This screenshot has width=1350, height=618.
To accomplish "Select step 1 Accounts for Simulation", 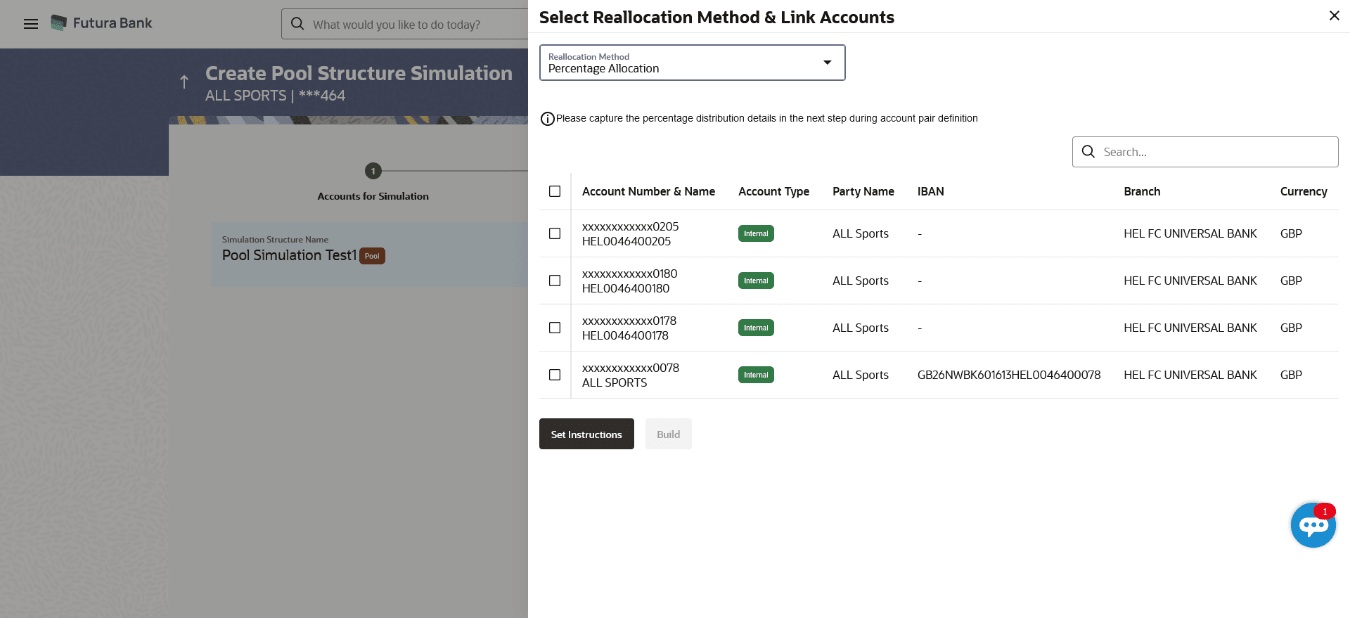I will (373, 171).
